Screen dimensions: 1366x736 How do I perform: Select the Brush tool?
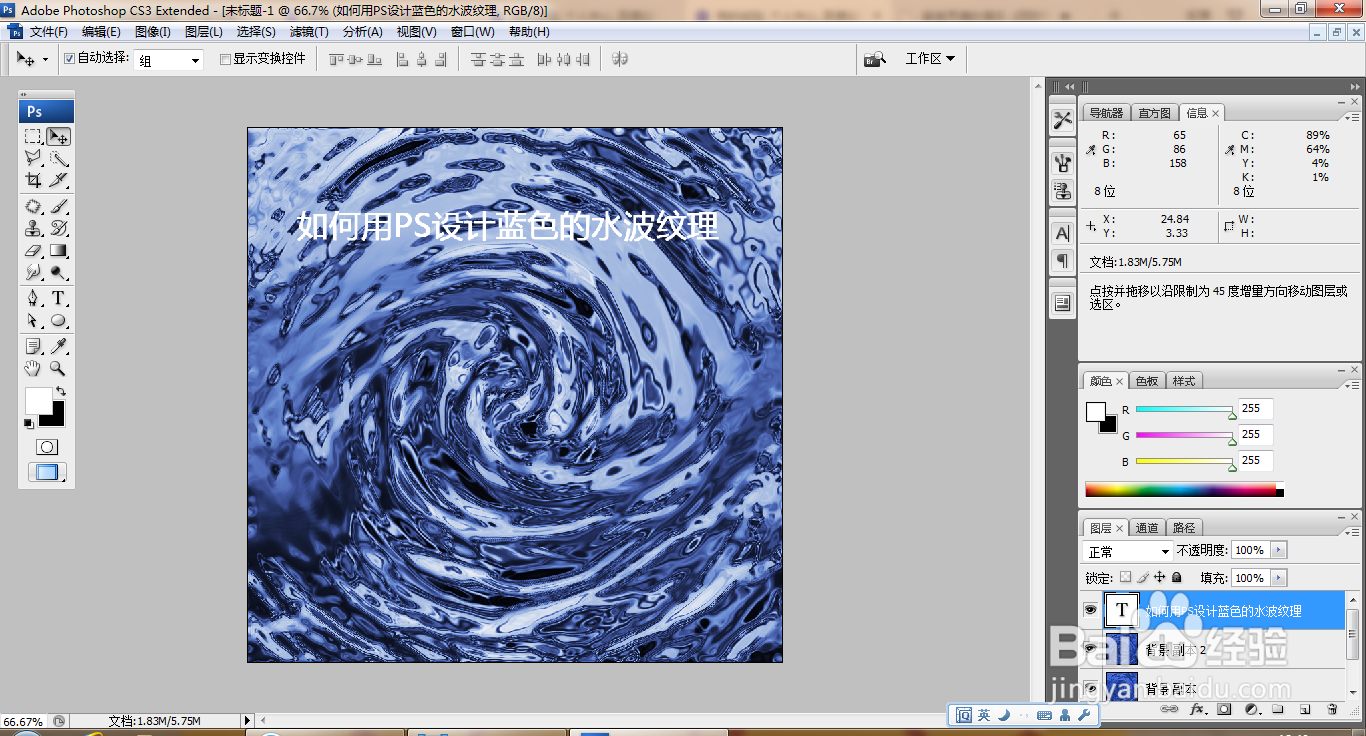[59, 206]
